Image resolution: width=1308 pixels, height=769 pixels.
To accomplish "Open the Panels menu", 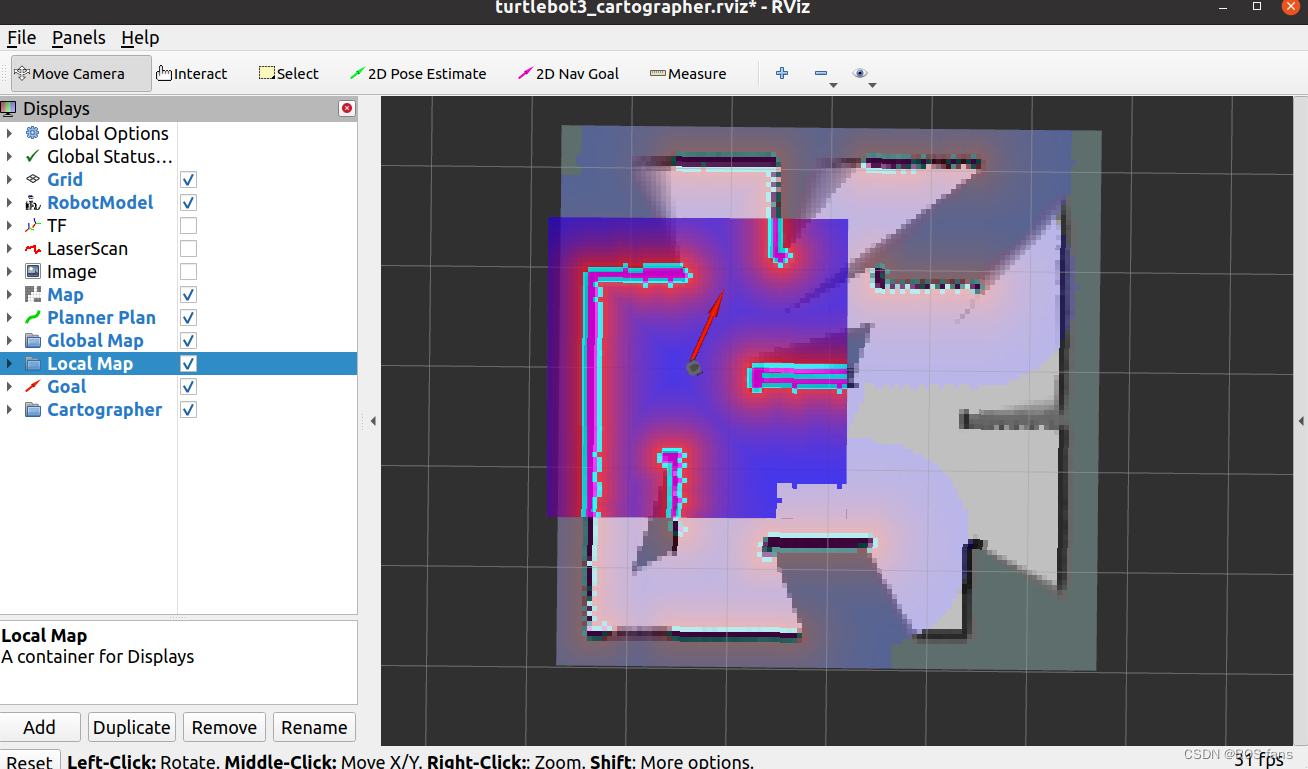I will pos(78,38).
